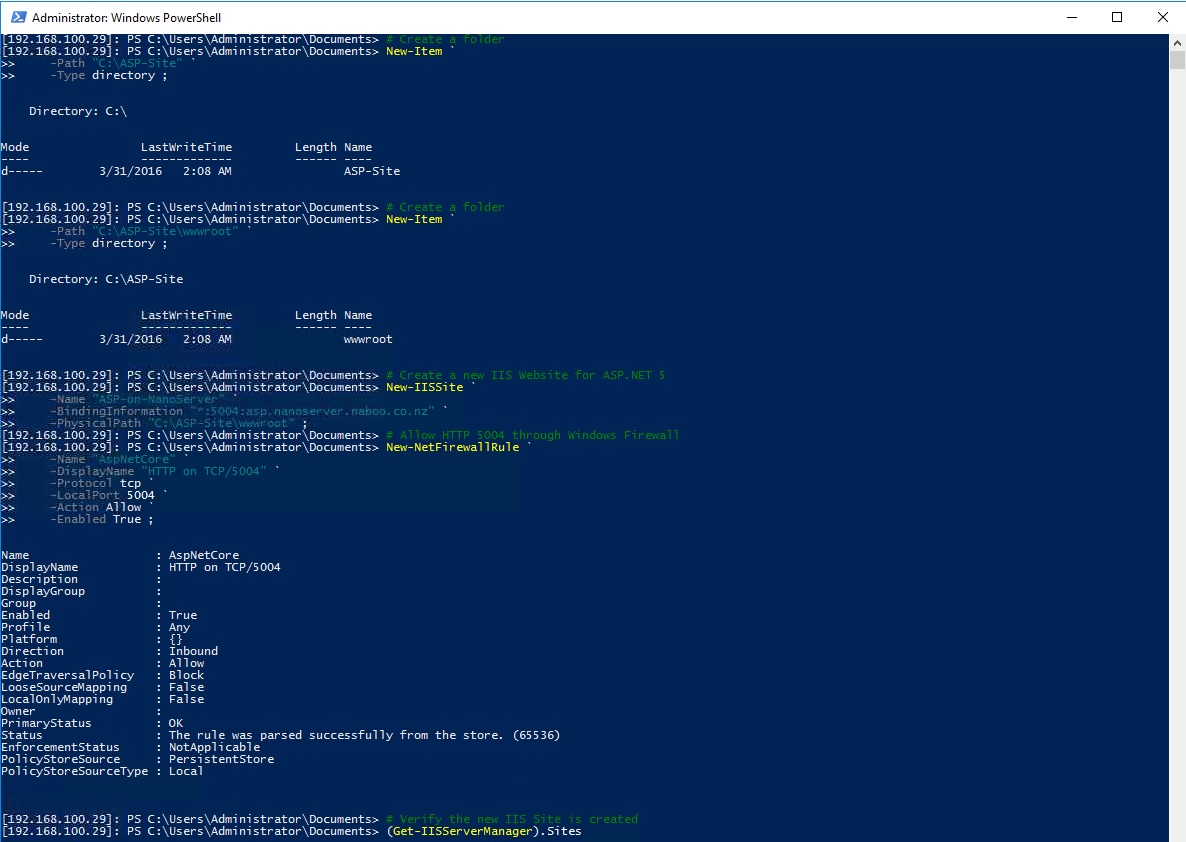Minimize the Windows PowerShell window
This screenshot has width=1186, height=842.
click(1072, 17)
